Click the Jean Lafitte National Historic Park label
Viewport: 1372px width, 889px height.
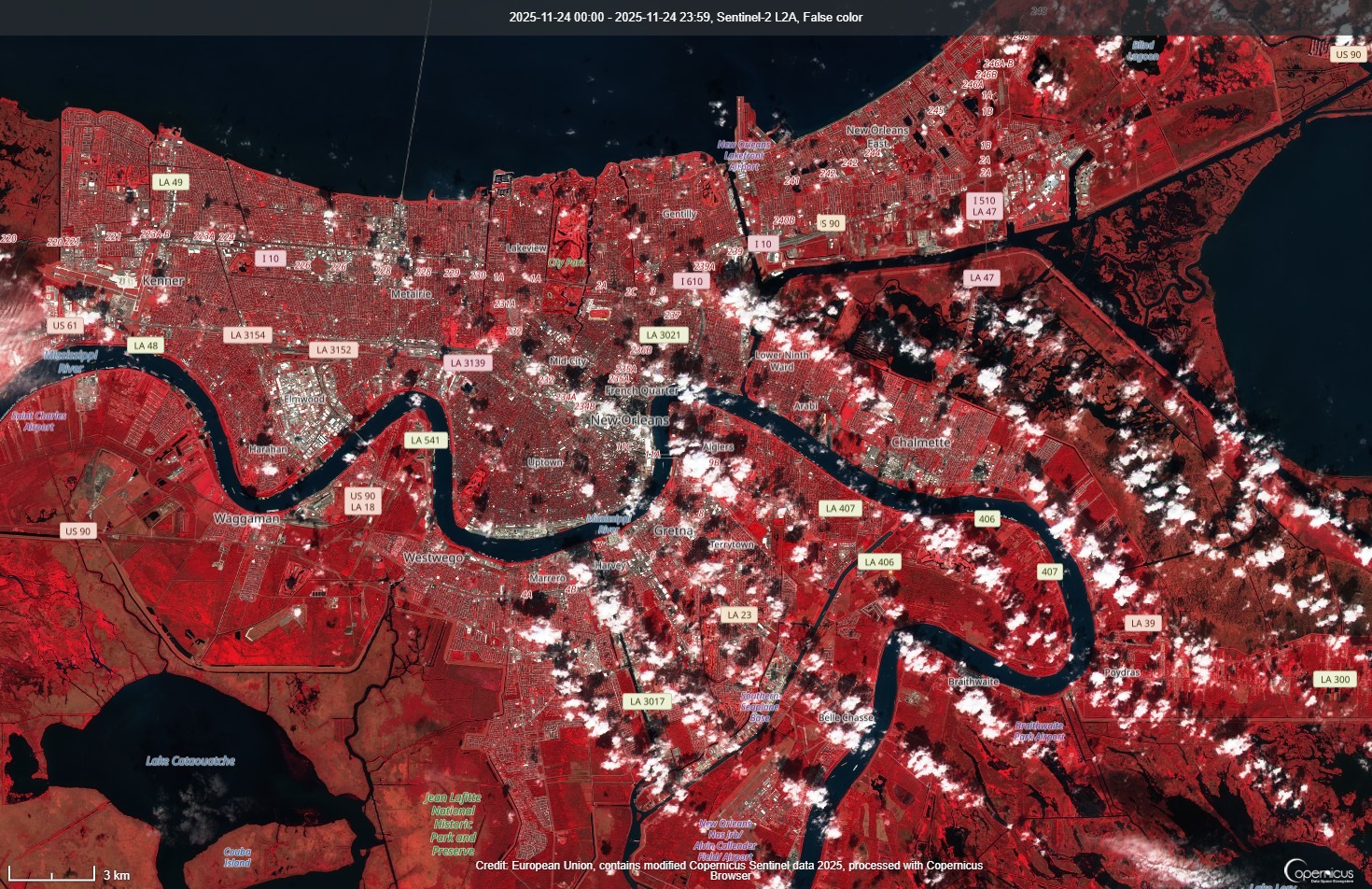[x=454, y=824]
